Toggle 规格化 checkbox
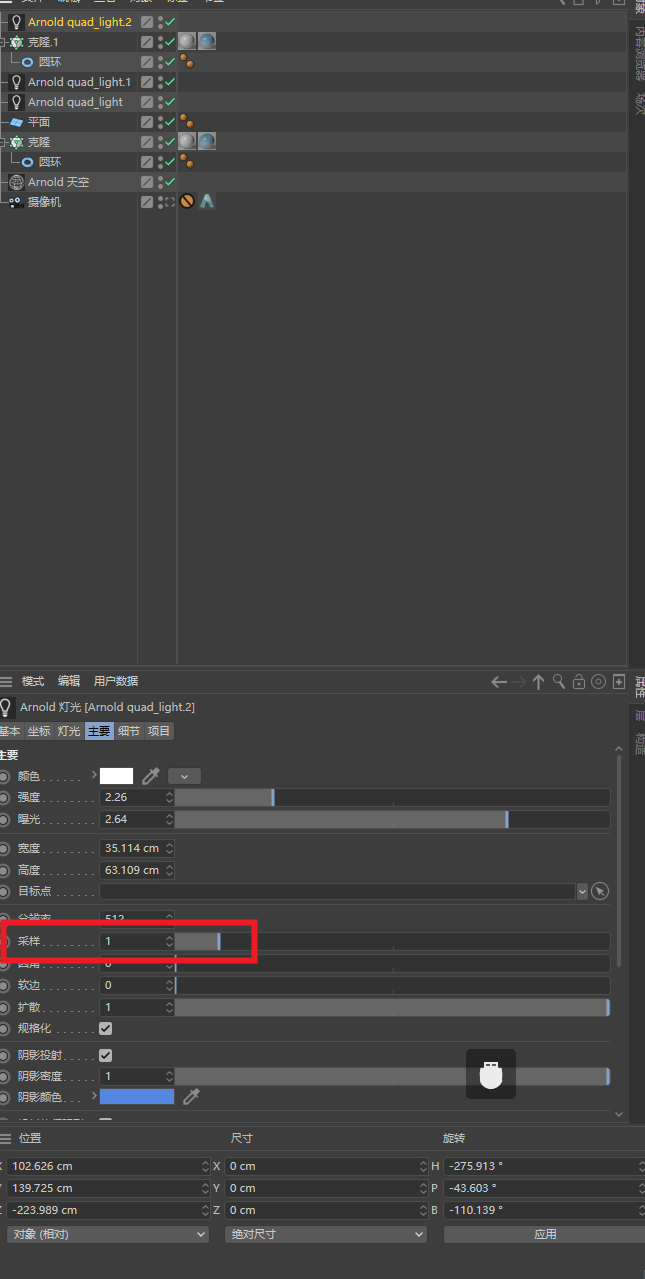Image resolution: width=645 pixels, height=1279 pixels. pos(106,1028)
